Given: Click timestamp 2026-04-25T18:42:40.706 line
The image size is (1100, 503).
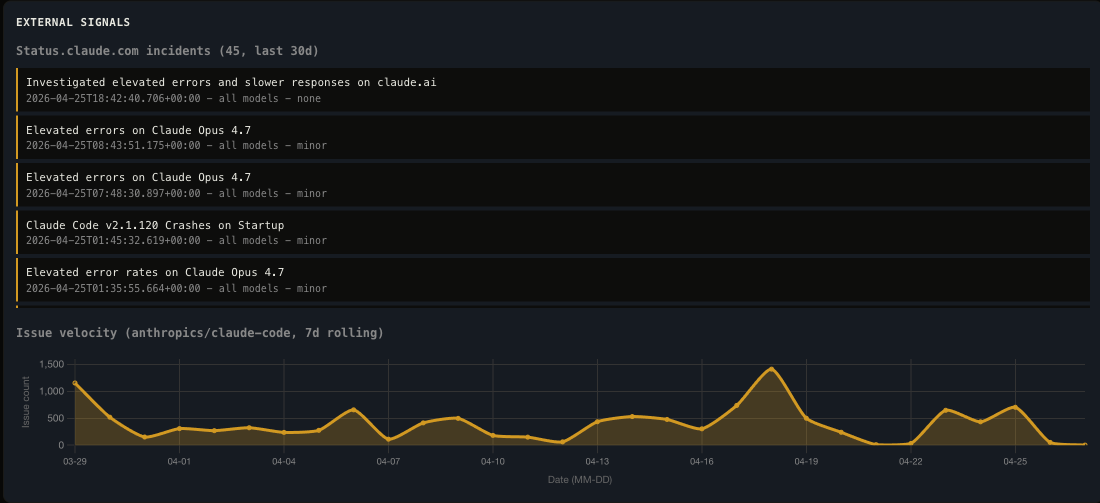Looking at the screenshot, I should pos(173,99).
